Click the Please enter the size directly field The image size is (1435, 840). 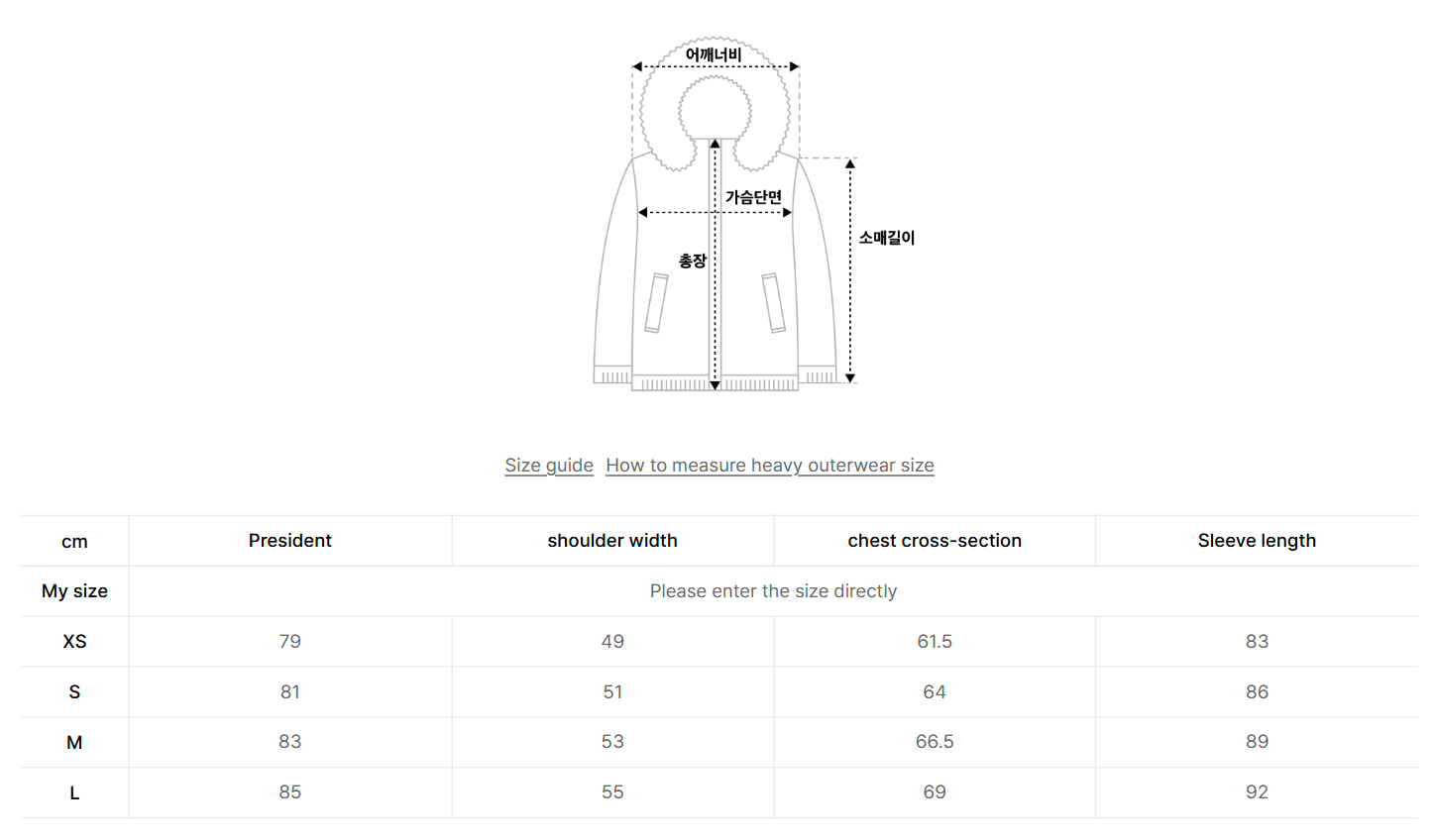click(x=773, y=591)
